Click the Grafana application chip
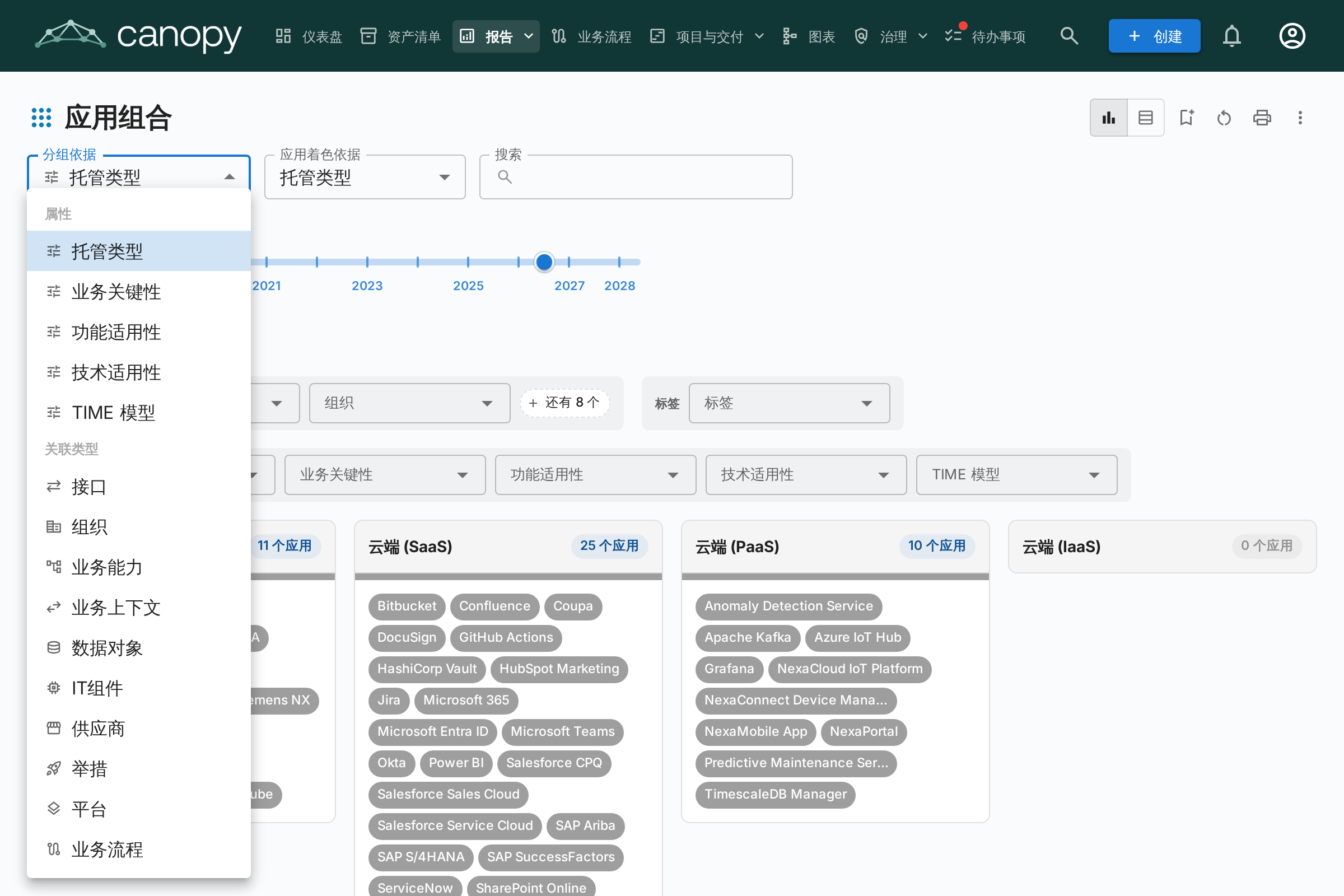The height and width of the screenshot is (896, 1344). 729,669
